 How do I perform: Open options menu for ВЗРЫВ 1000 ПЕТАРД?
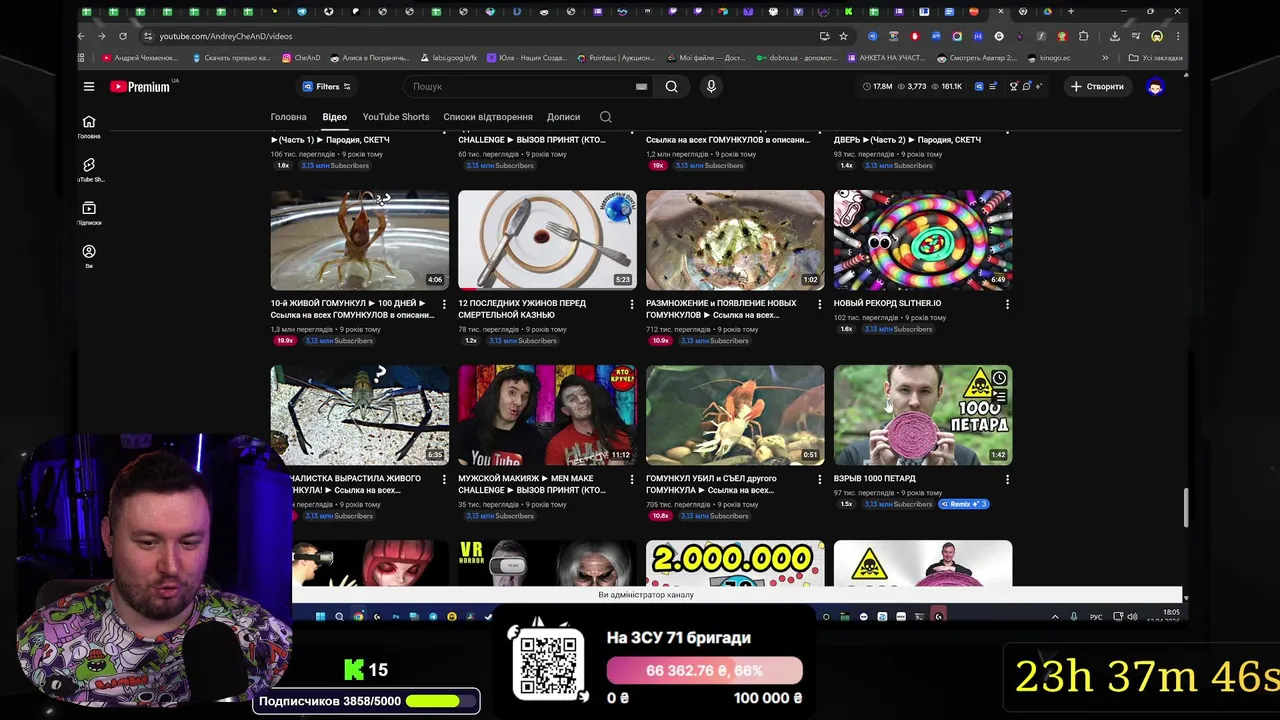coord(1007,479)
